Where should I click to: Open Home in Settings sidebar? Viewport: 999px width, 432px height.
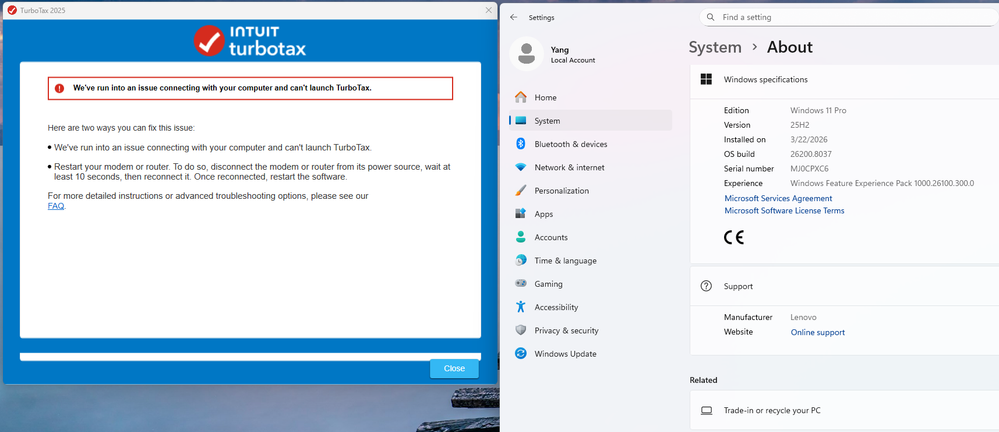(590, 97)
